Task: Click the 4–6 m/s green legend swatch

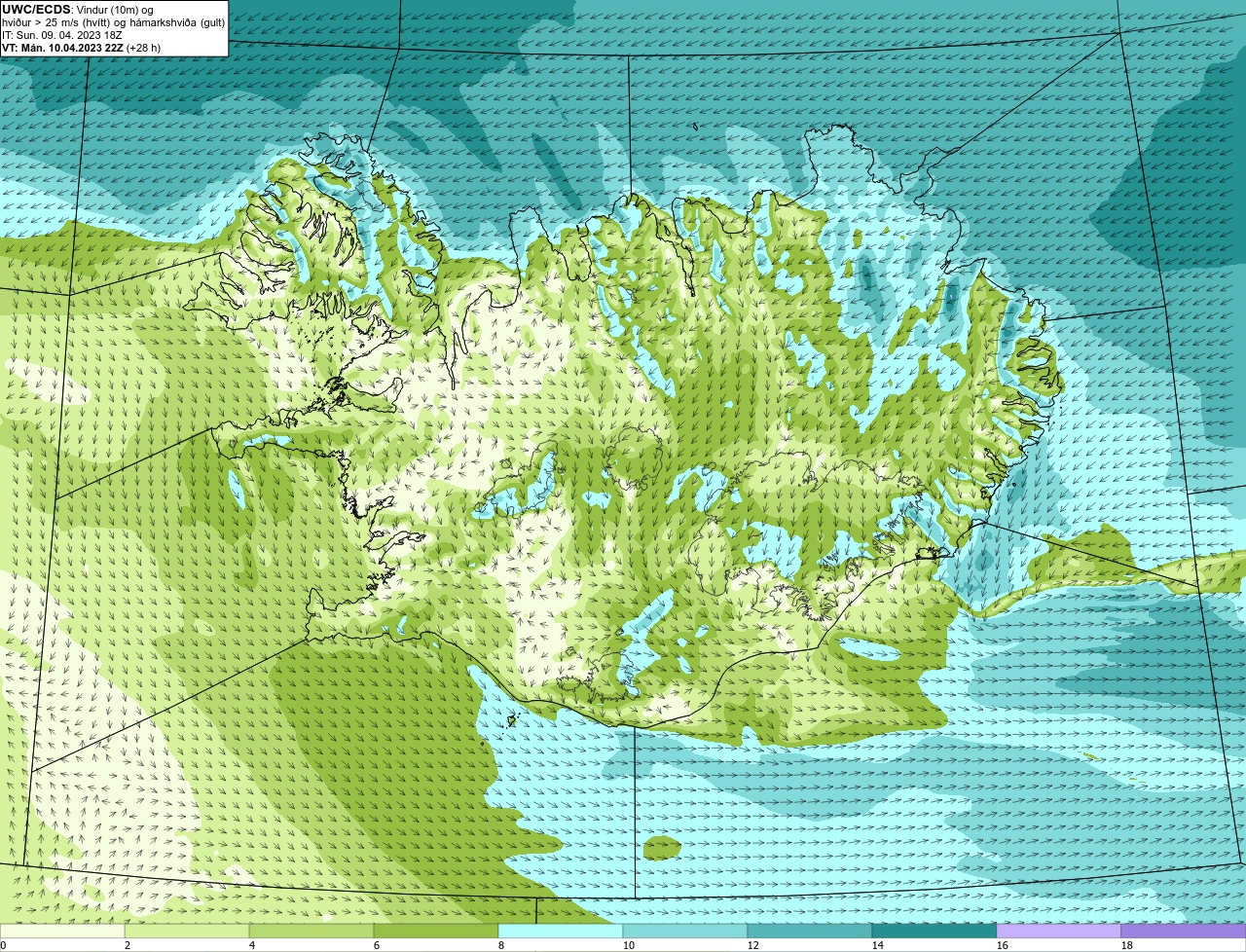Action: (x=311, y=931)
